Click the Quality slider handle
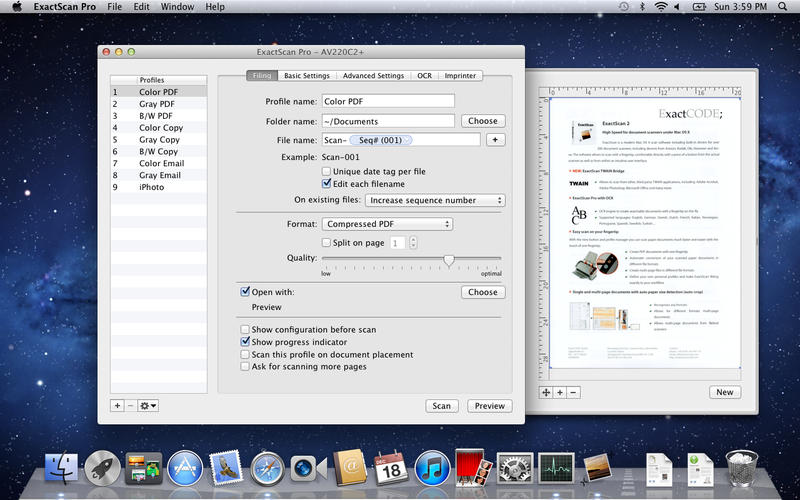This screenshot has width=800, height=500. click(449, 260)
